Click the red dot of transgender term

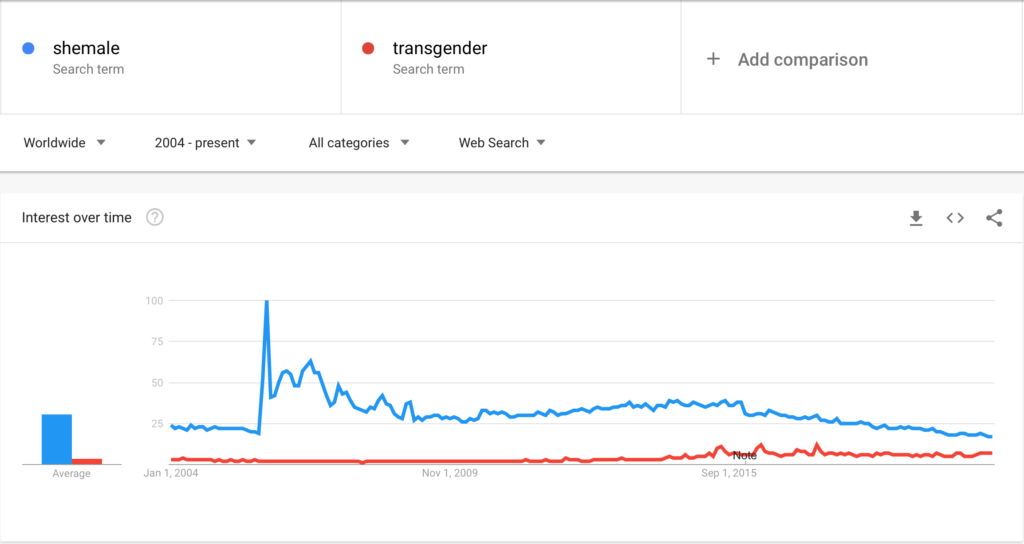pyautogui.click(x=368, y=48)
